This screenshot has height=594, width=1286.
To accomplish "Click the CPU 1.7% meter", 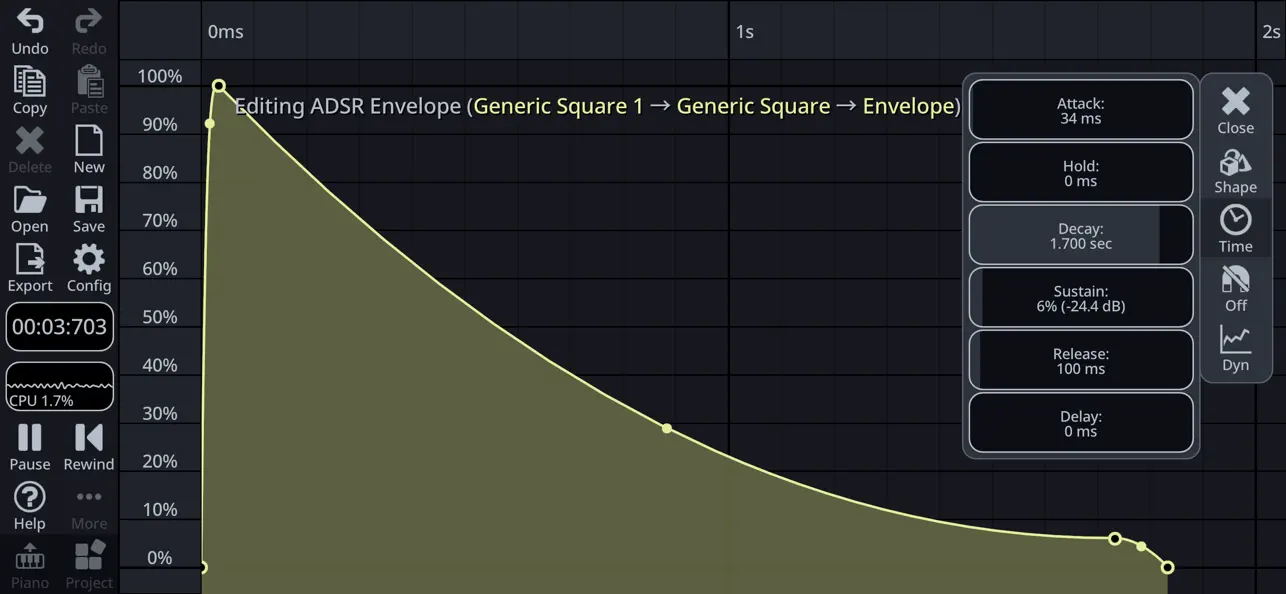I will (60, 386).
